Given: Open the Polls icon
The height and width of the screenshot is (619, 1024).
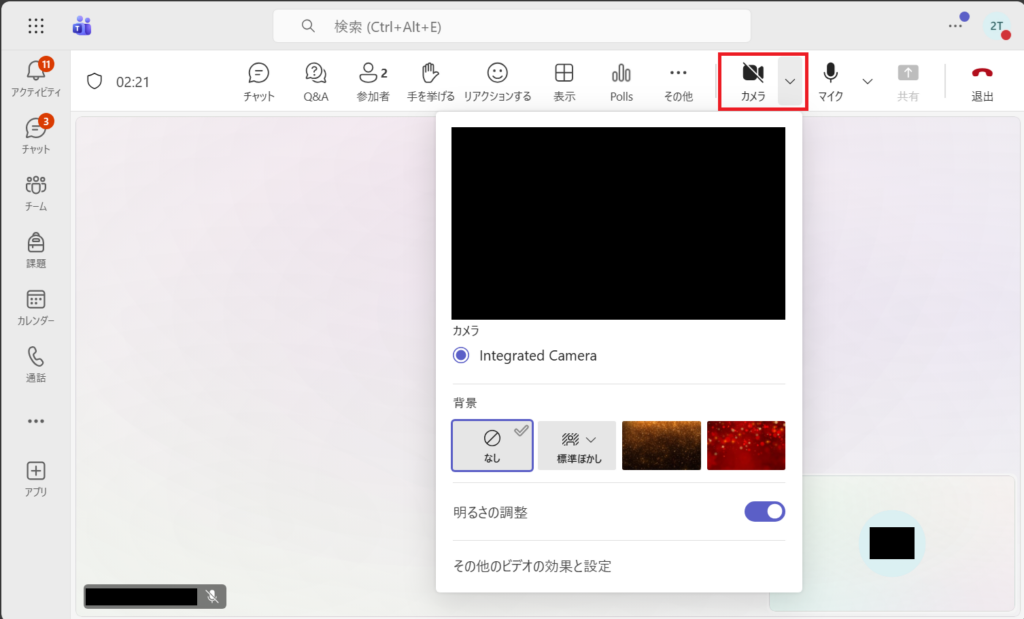Looking at the screenshot, I should (x=621, y=81).
